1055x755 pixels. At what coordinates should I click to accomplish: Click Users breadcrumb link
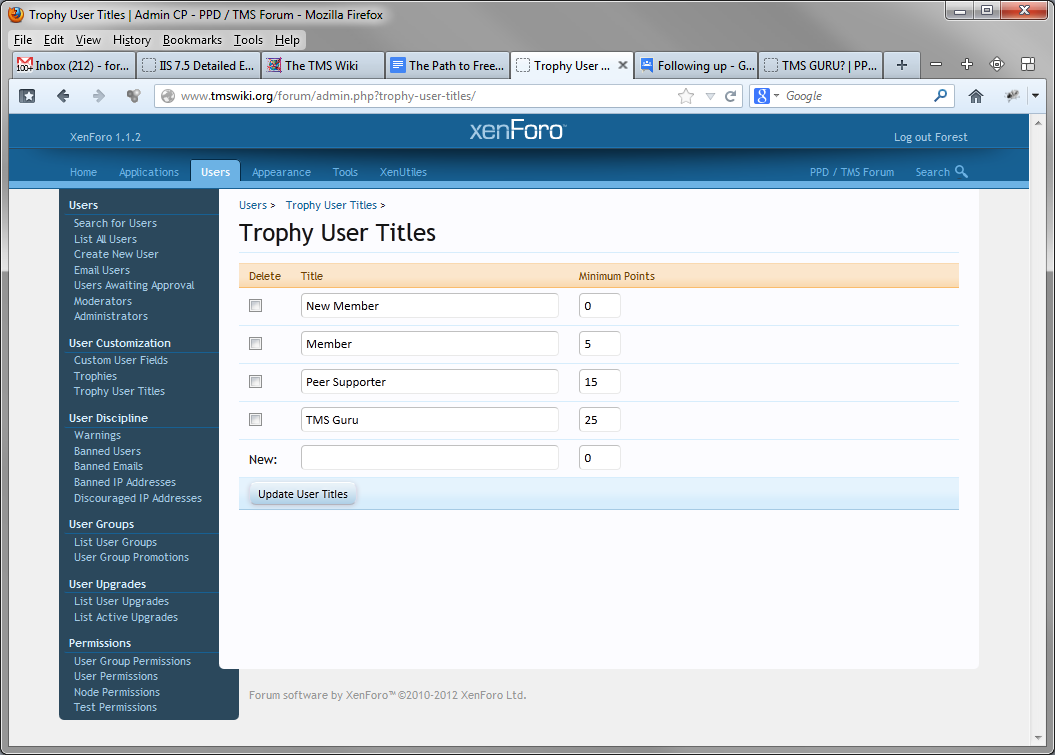[253, 205]
